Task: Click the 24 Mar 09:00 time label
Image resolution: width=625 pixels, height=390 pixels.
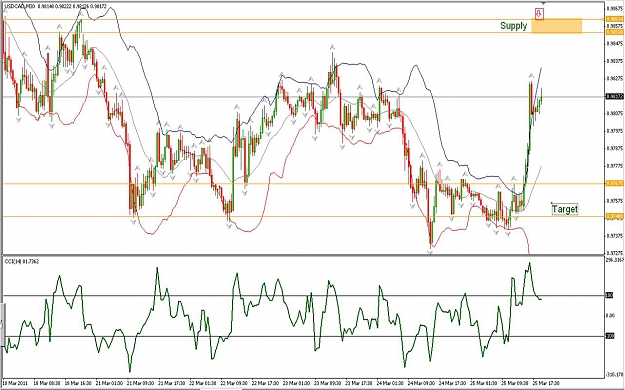Action: [421, 383]
